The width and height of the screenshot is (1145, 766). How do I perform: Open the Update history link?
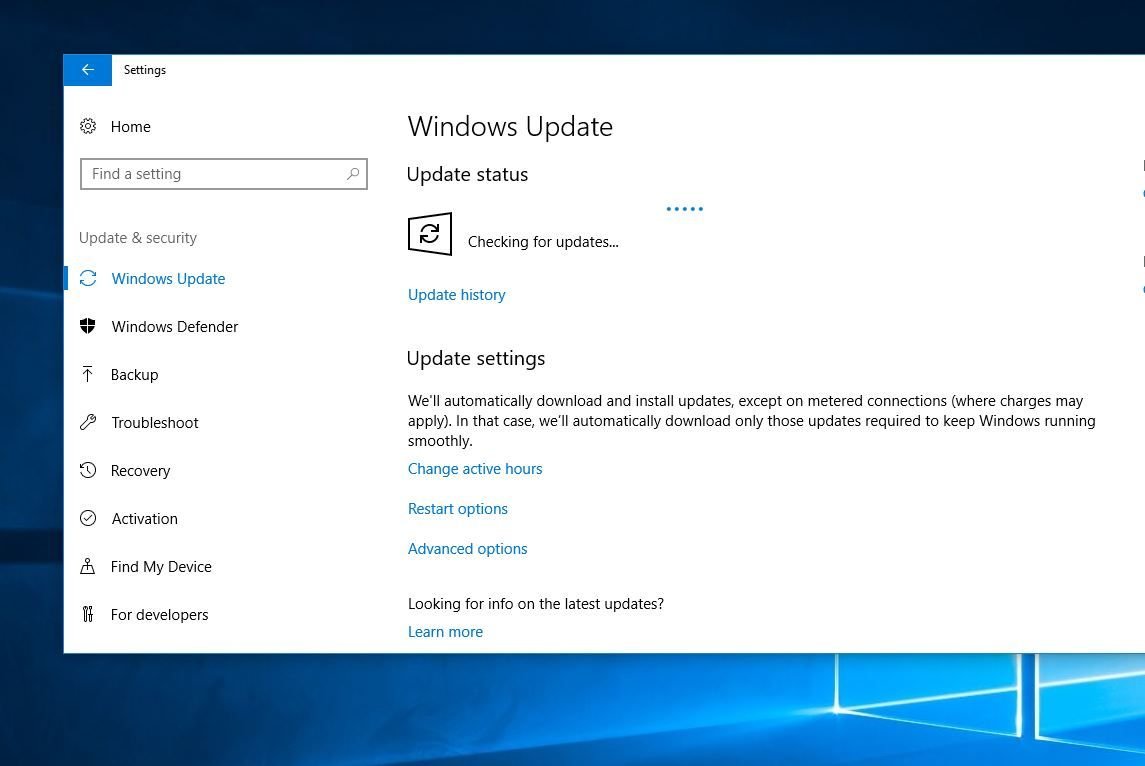pos(456,295)
